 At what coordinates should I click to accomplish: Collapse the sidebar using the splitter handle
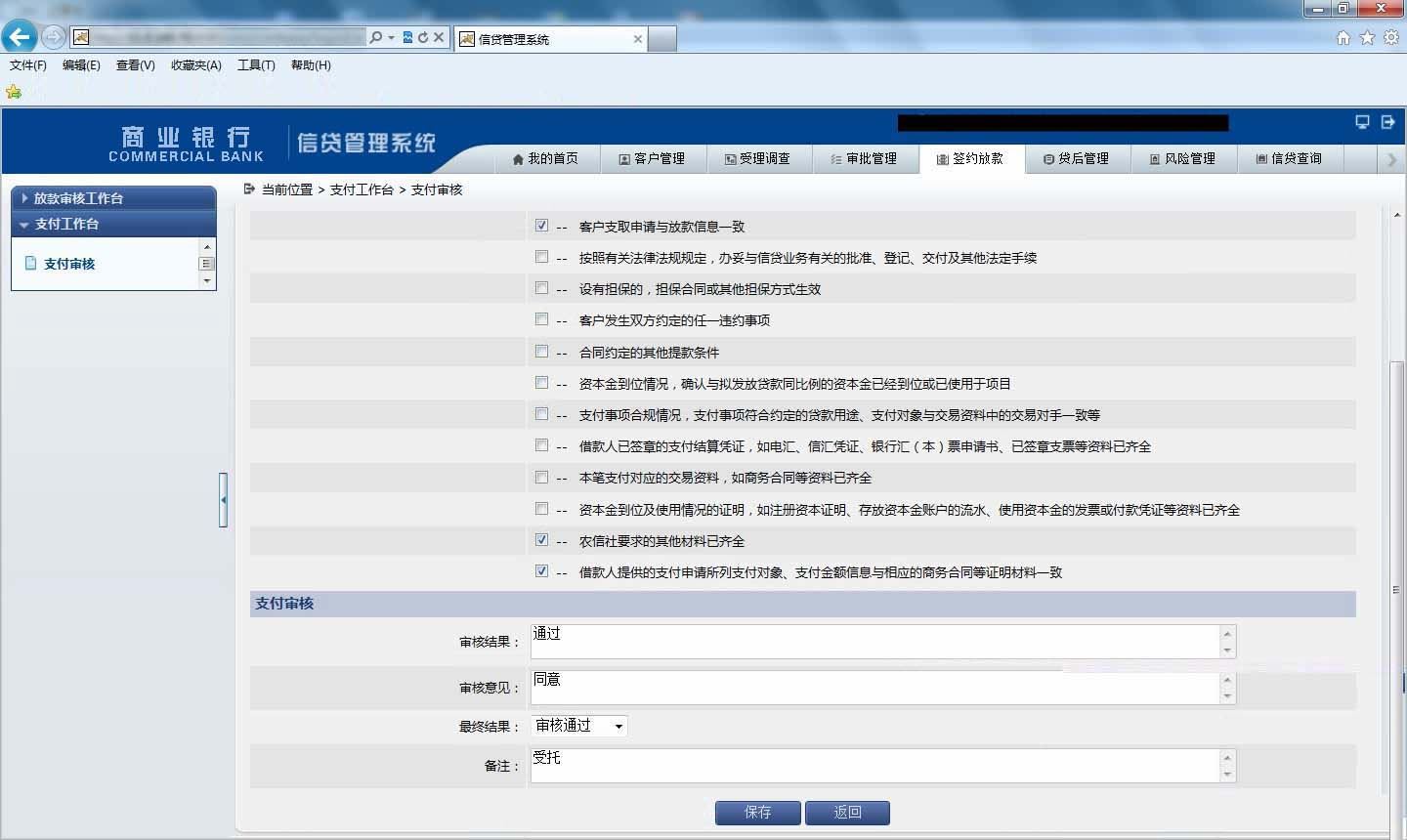pos(224,500)
